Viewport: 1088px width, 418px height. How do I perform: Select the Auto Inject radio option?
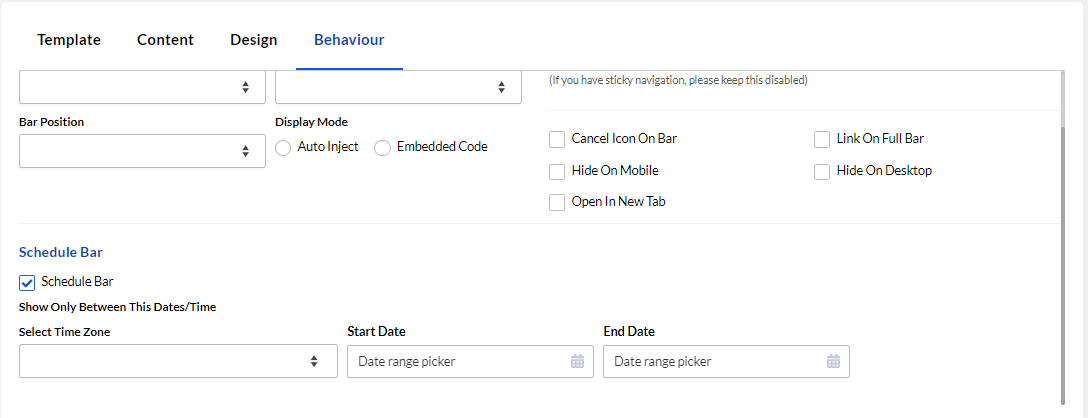click(283, 148)
